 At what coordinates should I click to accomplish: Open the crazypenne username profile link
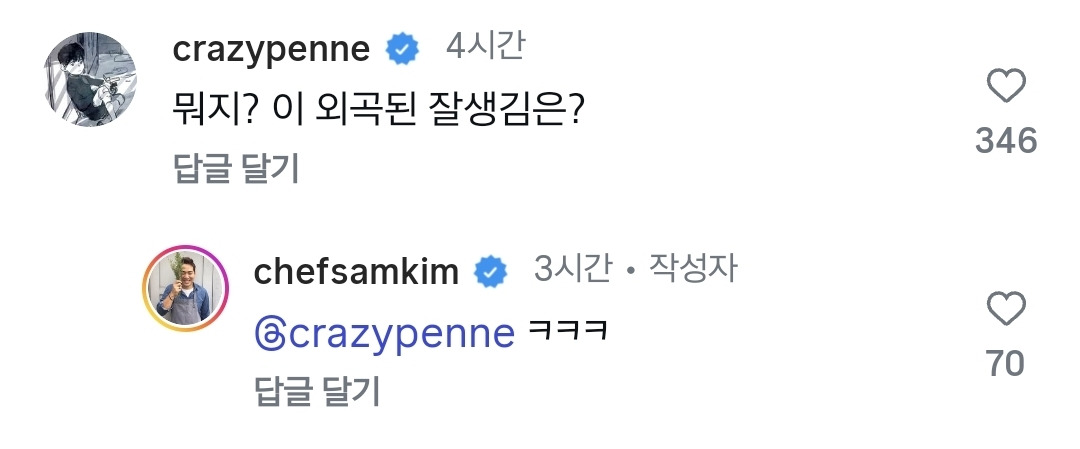[271, 49]
